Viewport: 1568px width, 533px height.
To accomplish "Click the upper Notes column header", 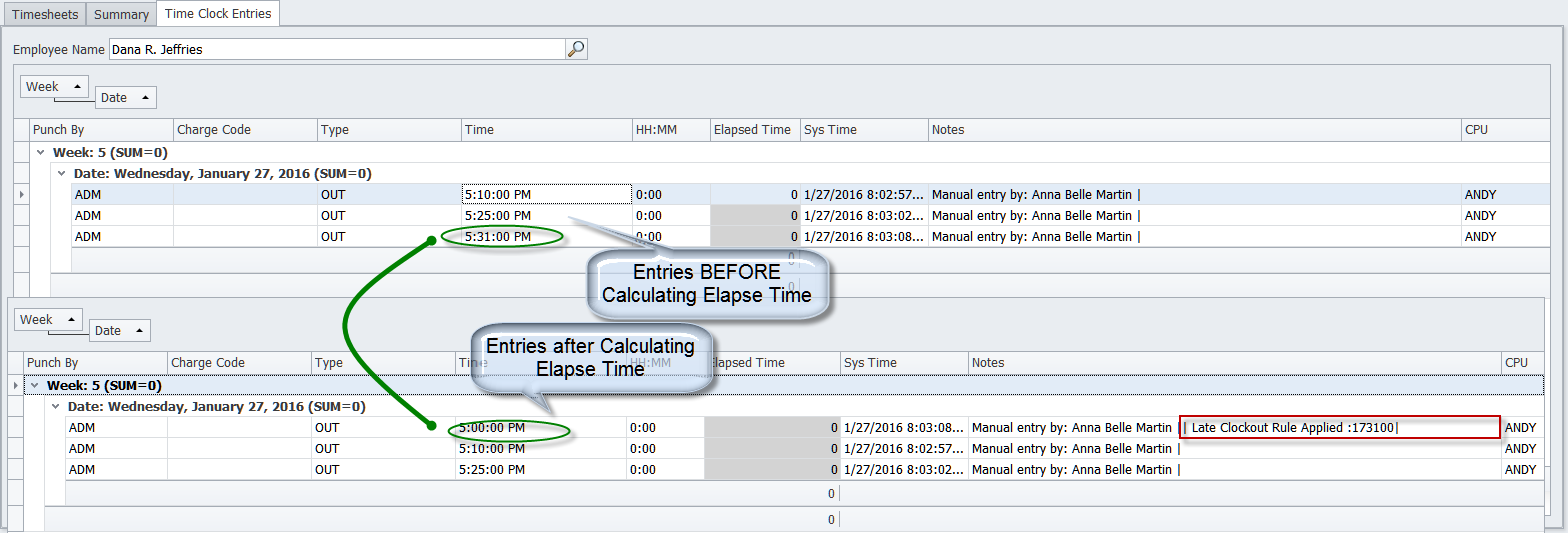I will 1194,130.
